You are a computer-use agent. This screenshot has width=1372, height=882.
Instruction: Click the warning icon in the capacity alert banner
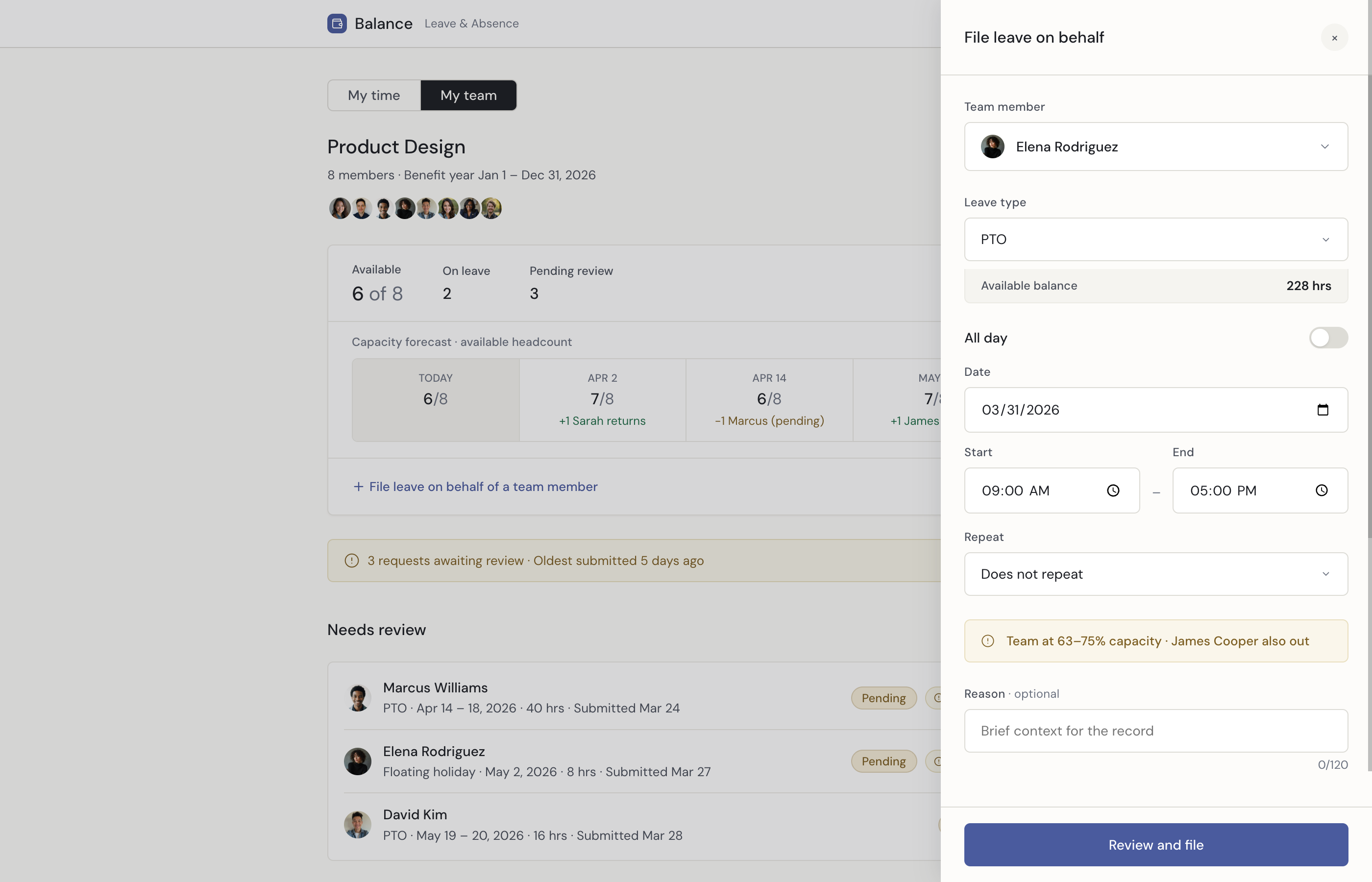pyautogui.click(x=988, y=641)
